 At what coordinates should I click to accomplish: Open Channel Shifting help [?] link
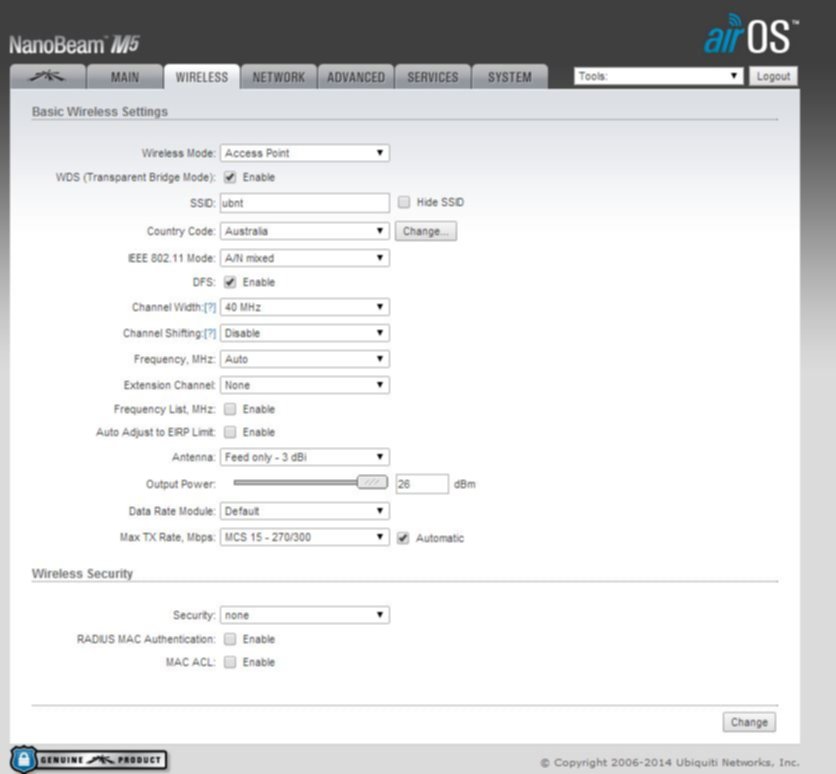pos(210,334)
